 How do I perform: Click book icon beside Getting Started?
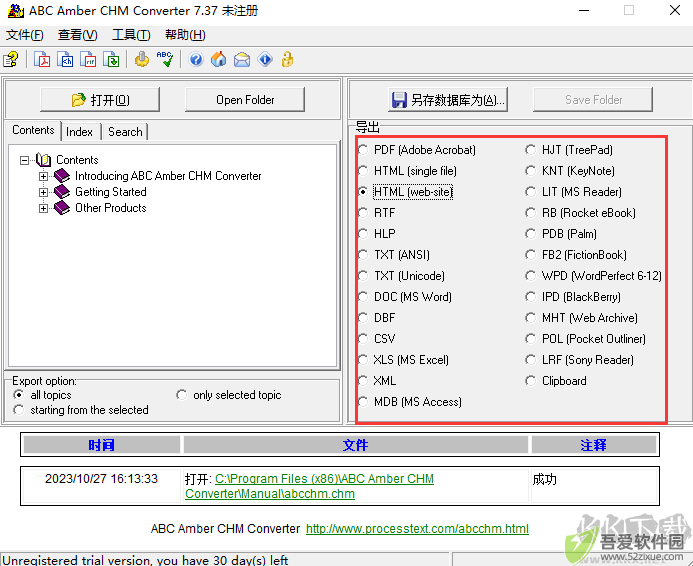click(x=62, y=192)
